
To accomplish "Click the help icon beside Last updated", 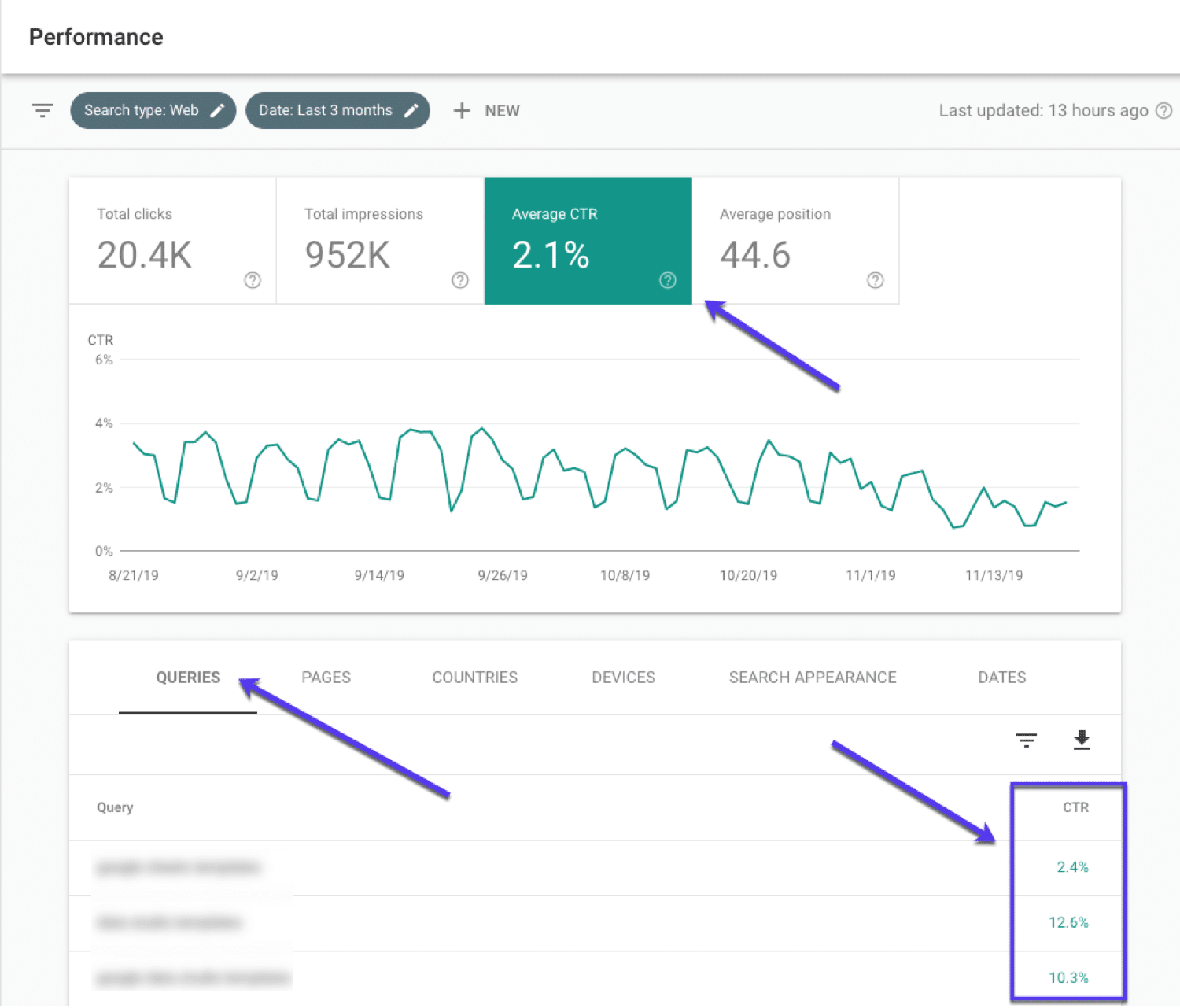I will click(x=1163, y=111).
